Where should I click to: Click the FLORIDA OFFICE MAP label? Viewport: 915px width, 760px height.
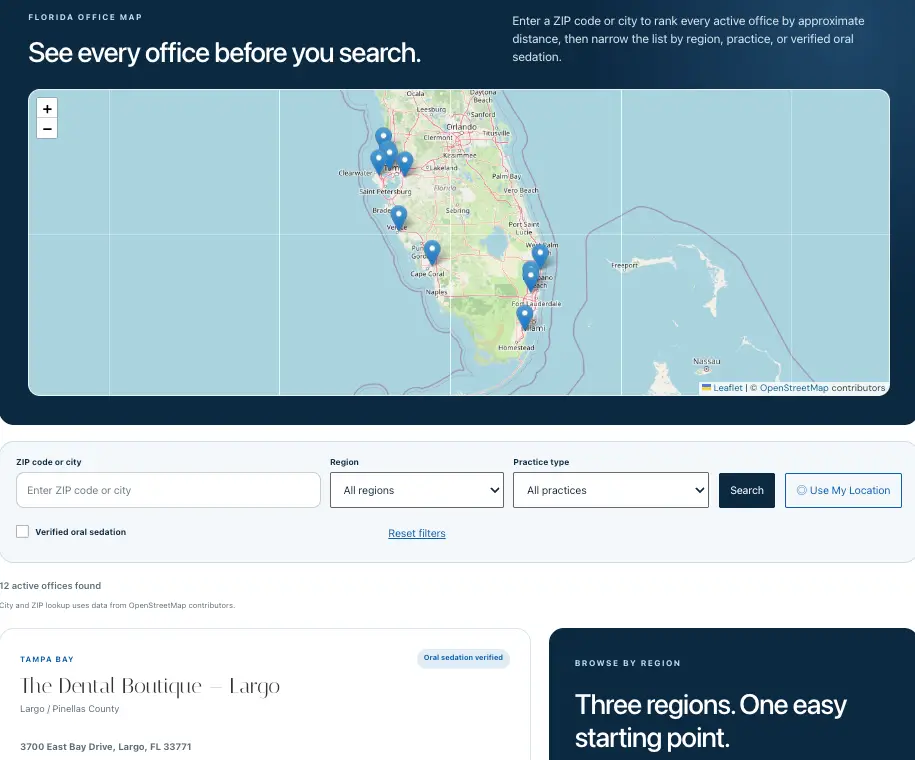point(85,17)
